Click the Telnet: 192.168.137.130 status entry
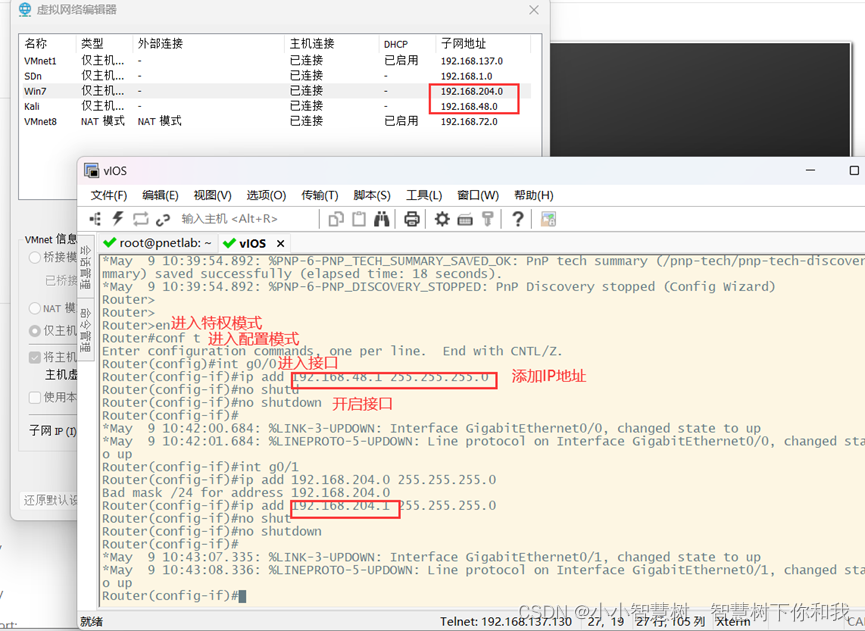865x631 pixels. pos(506,622)
